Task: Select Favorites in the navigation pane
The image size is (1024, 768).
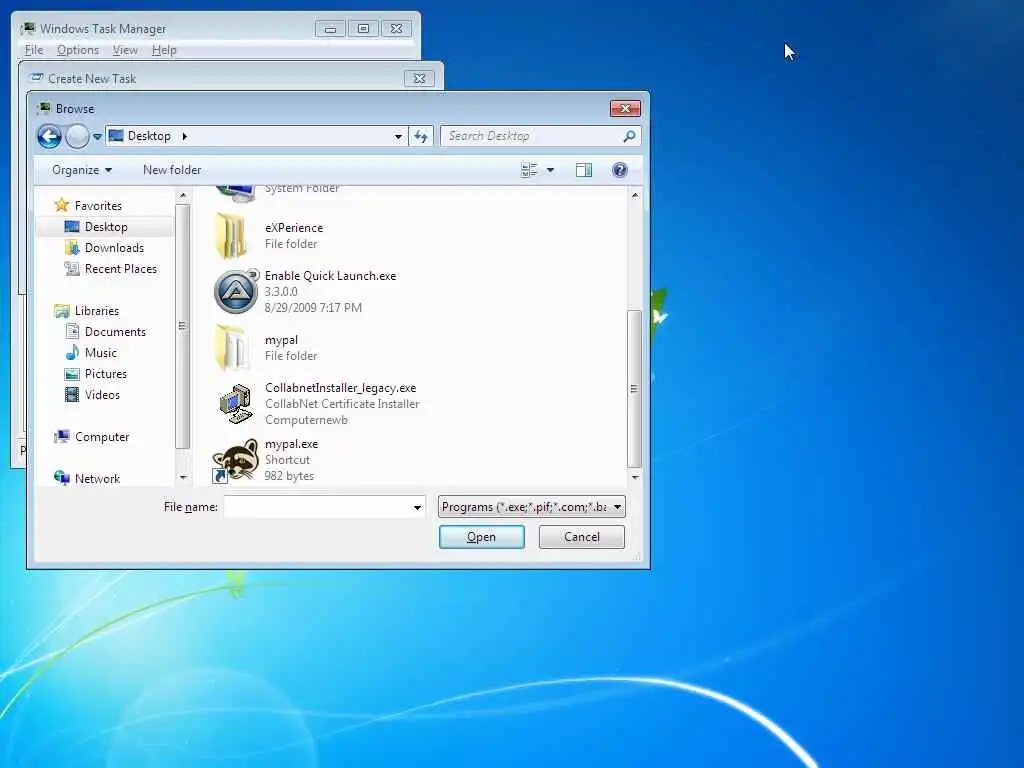Action: (98, 206)
